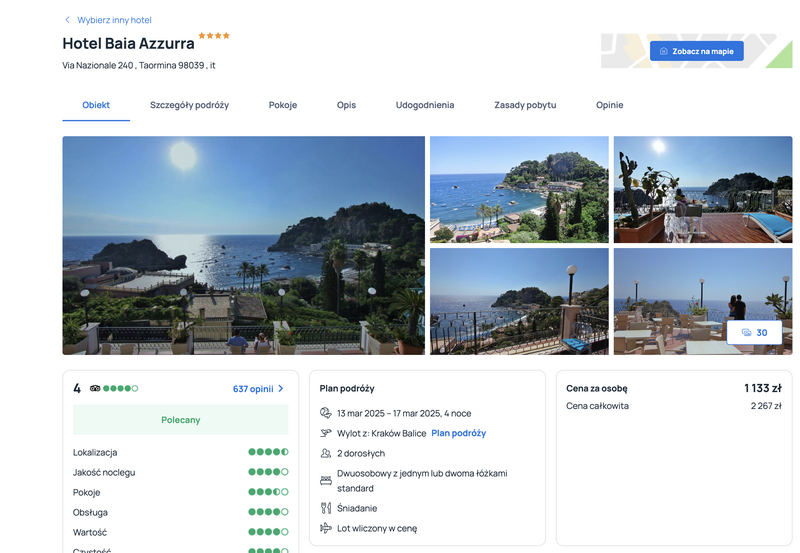Image resolution: width=800 pixels, height=553 pixels.
Task: Expand reviews using the arrow after 637 opinii
Action: click(x=281, y=389)
